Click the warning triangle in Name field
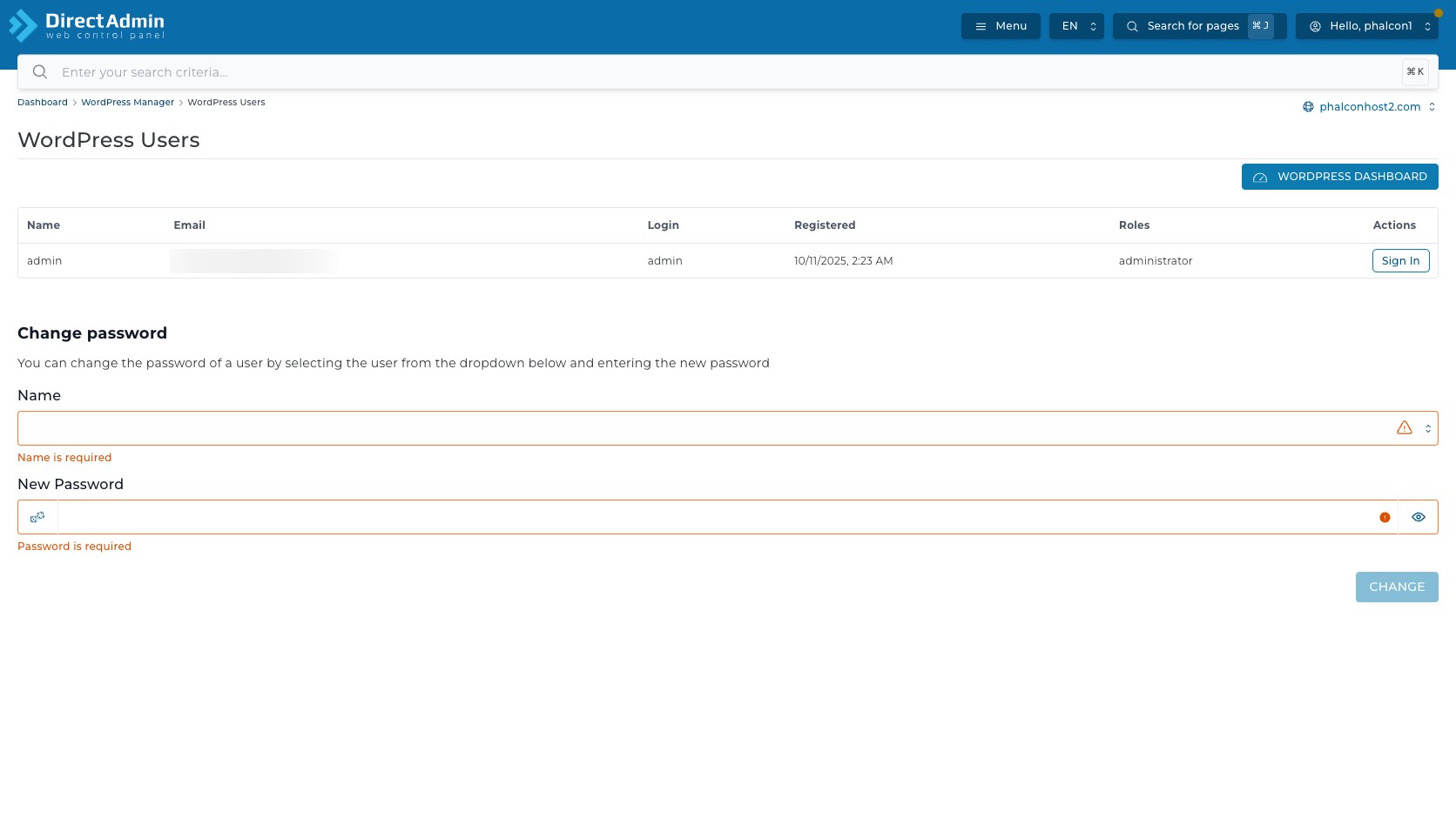Image resolution: width=1456 pixels, height=819 pixels. [1404, 428]
